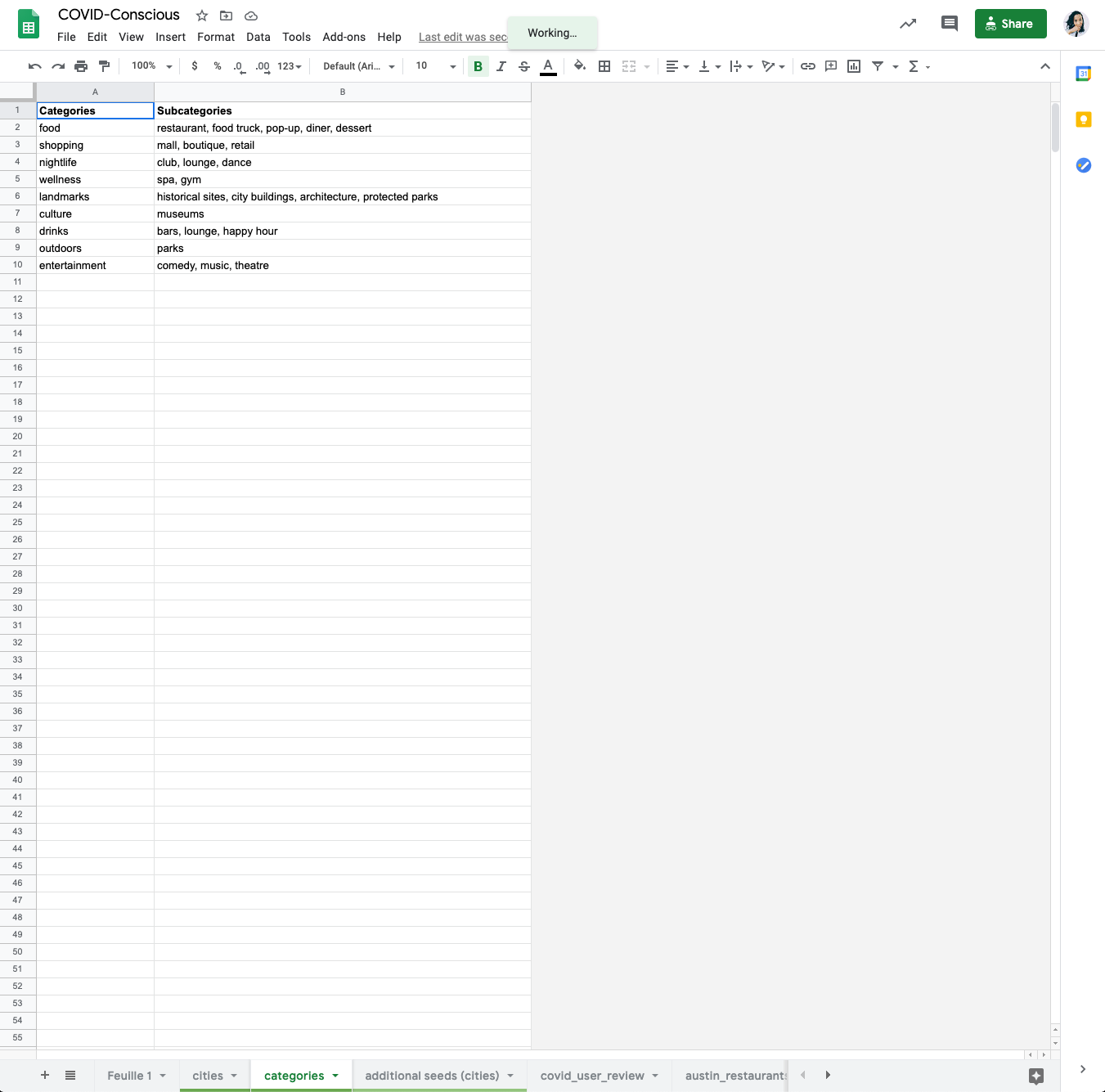The height and width of the screenshot is (1092, 1105).
Task: Click the Undo icon
Action: point(34,66)
